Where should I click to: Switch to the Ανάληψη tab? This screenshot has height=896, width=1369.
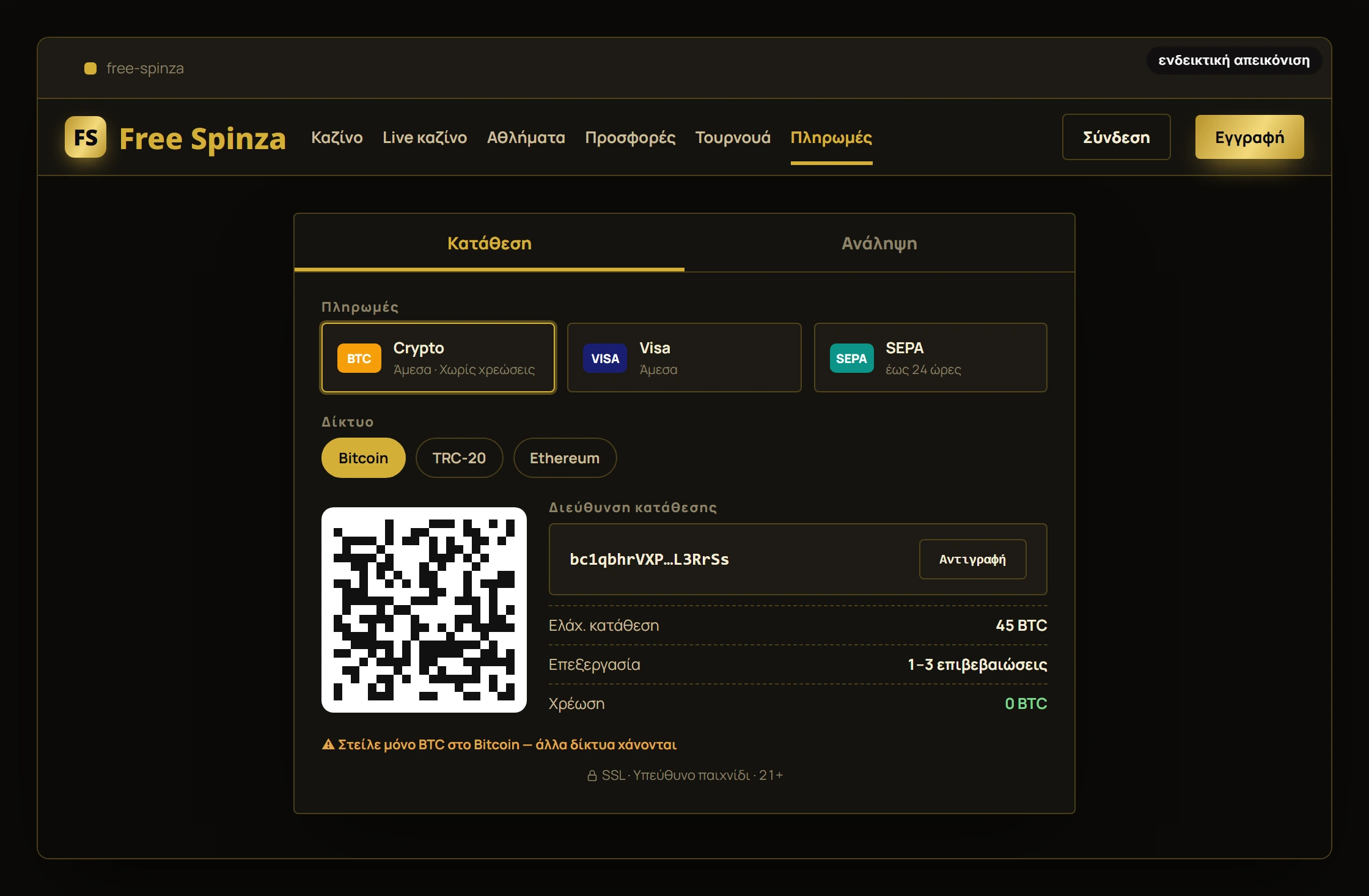(879, 243)
